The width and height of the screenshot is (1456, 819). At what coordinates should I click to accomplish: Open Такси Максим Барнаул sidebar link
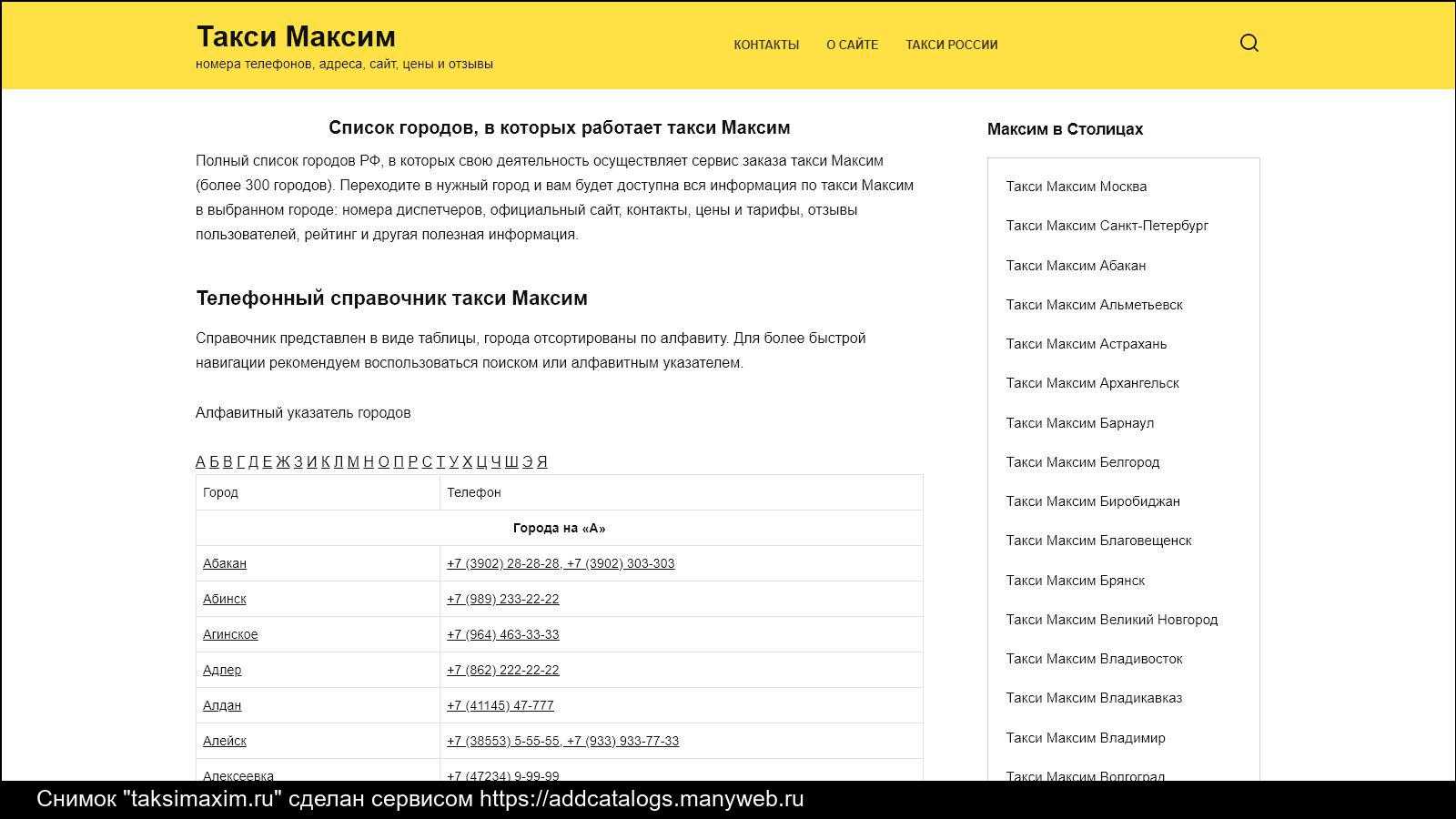(1080, 423)
